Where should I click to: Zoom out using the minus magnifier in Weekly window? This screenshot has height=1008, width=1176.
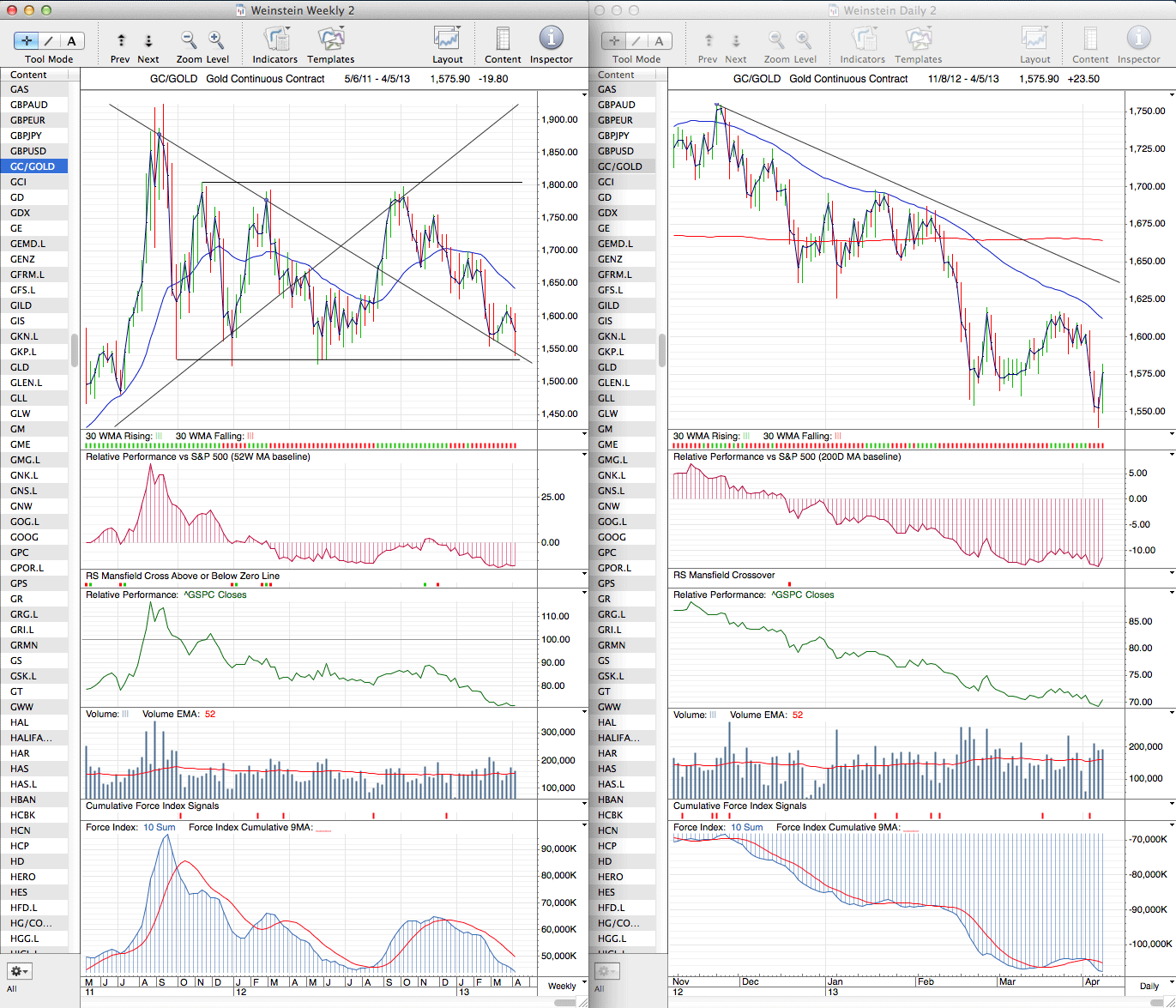[189, 40]
